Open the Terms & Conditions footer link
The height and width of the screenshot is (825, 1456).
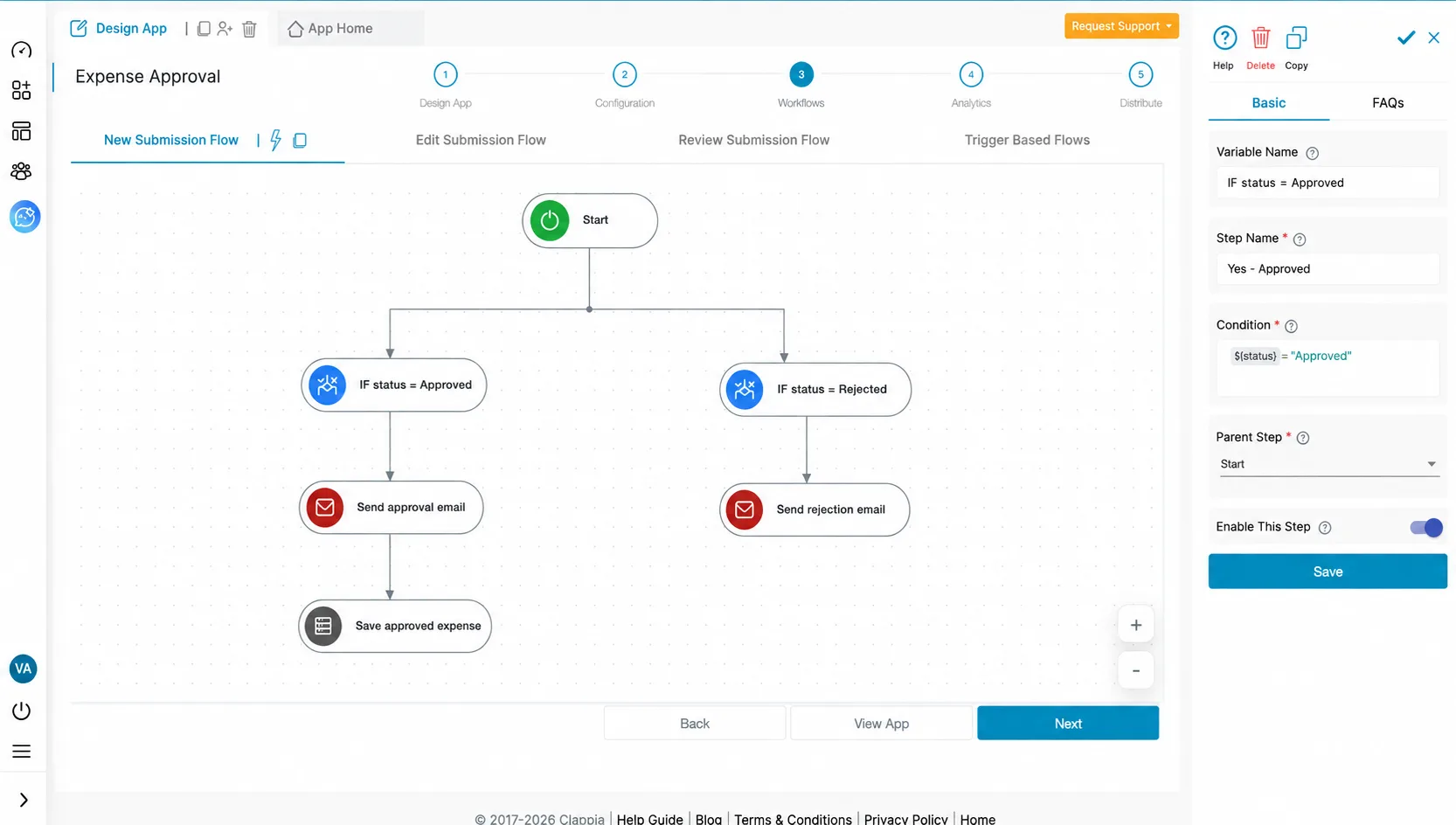pyautogui.click(x=793, y=819)
